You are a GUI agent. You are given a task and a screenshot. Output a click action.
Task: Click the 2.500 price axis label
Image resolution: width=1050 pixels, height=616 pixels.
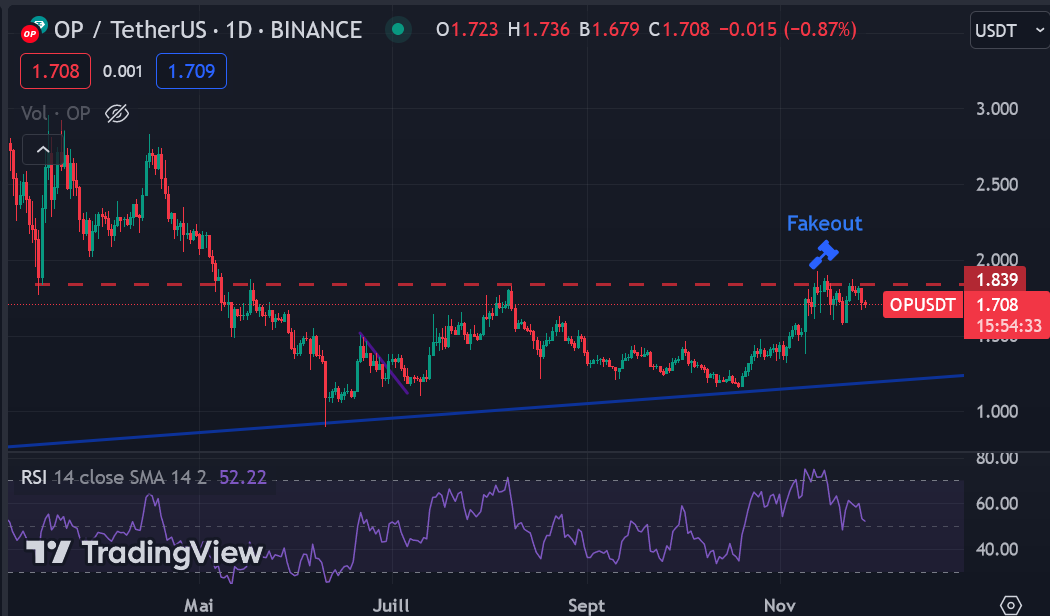pyautogui.click(x=996, y=184)
